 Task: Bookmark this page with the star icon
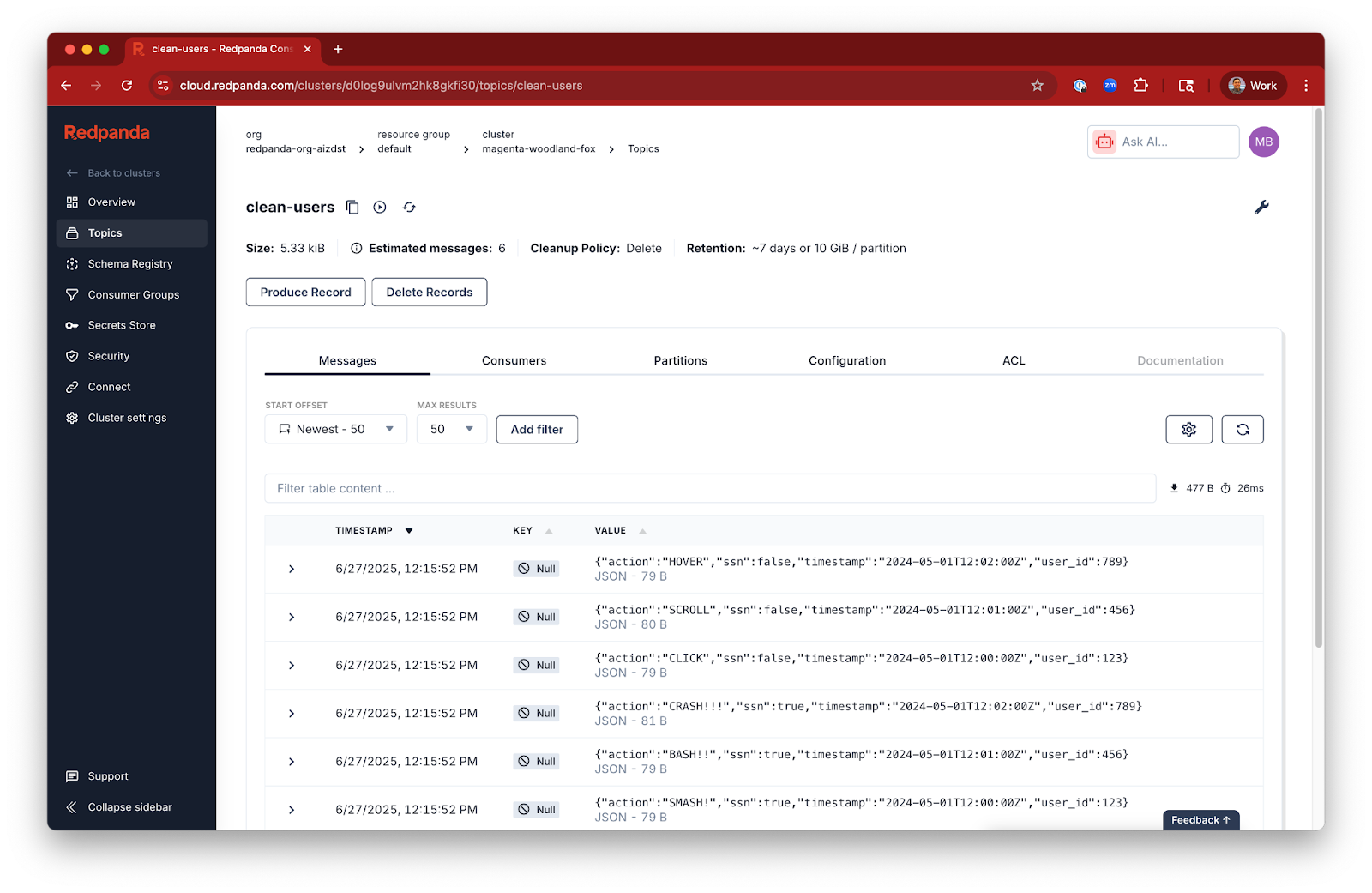[1037, 85]
